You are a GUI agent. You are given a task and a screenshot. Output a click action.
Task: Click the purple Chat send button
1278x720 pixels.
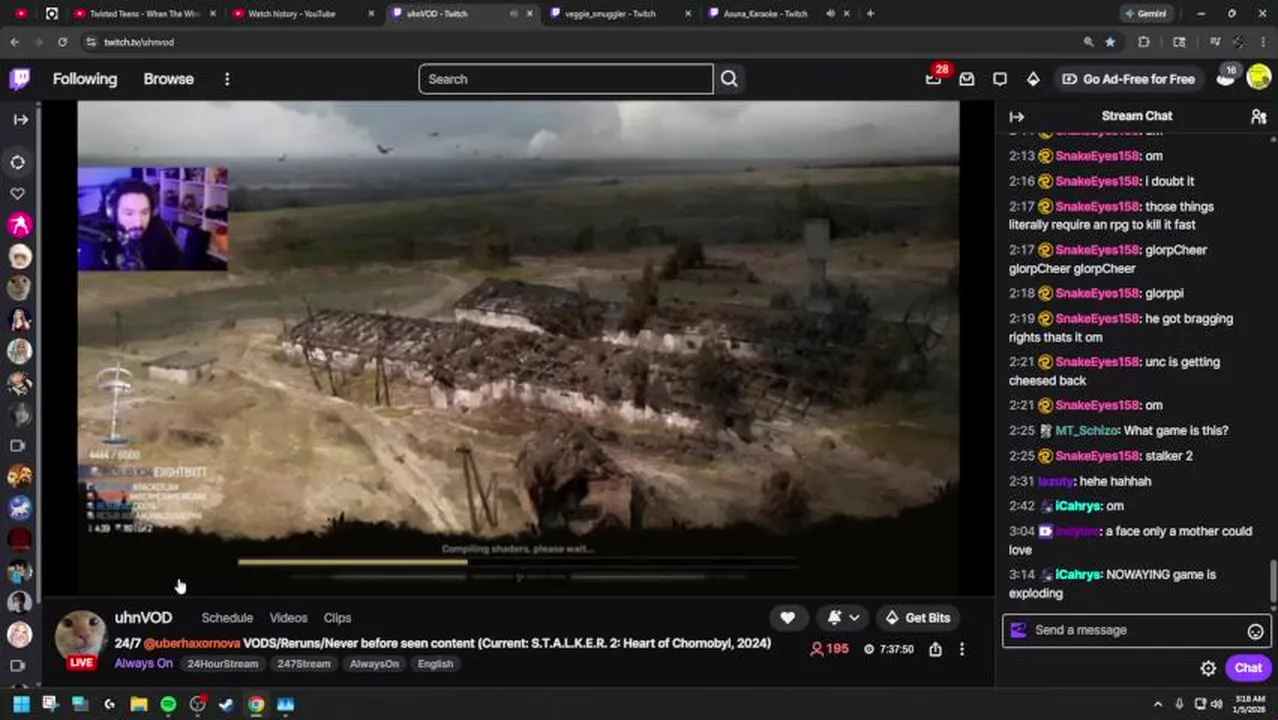[1248, 668]
